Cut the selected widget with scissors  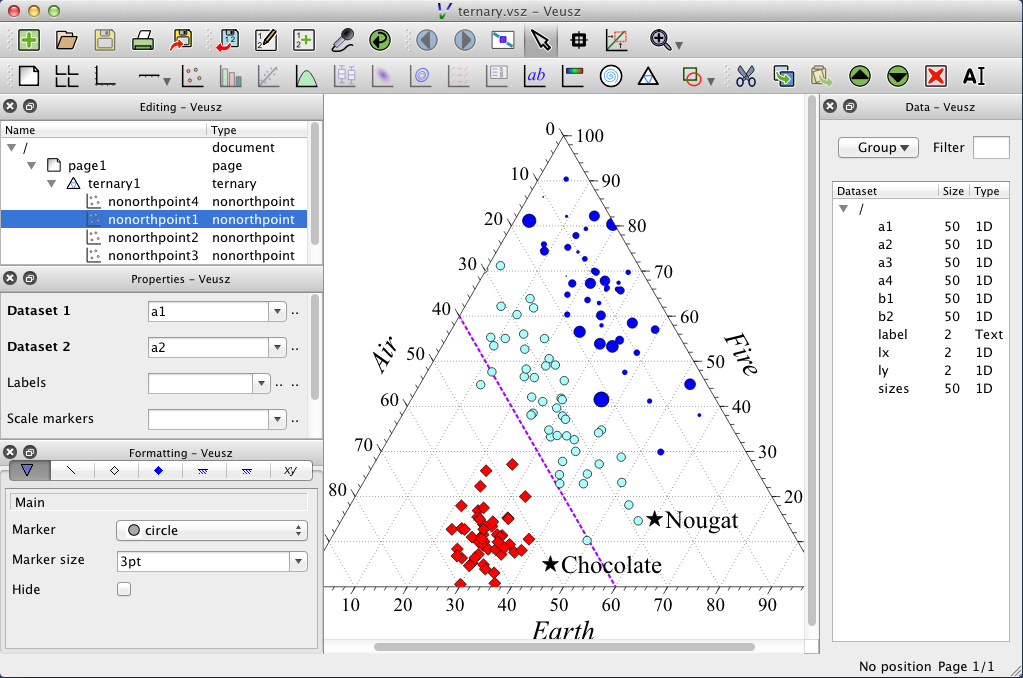tap(746, 76)
